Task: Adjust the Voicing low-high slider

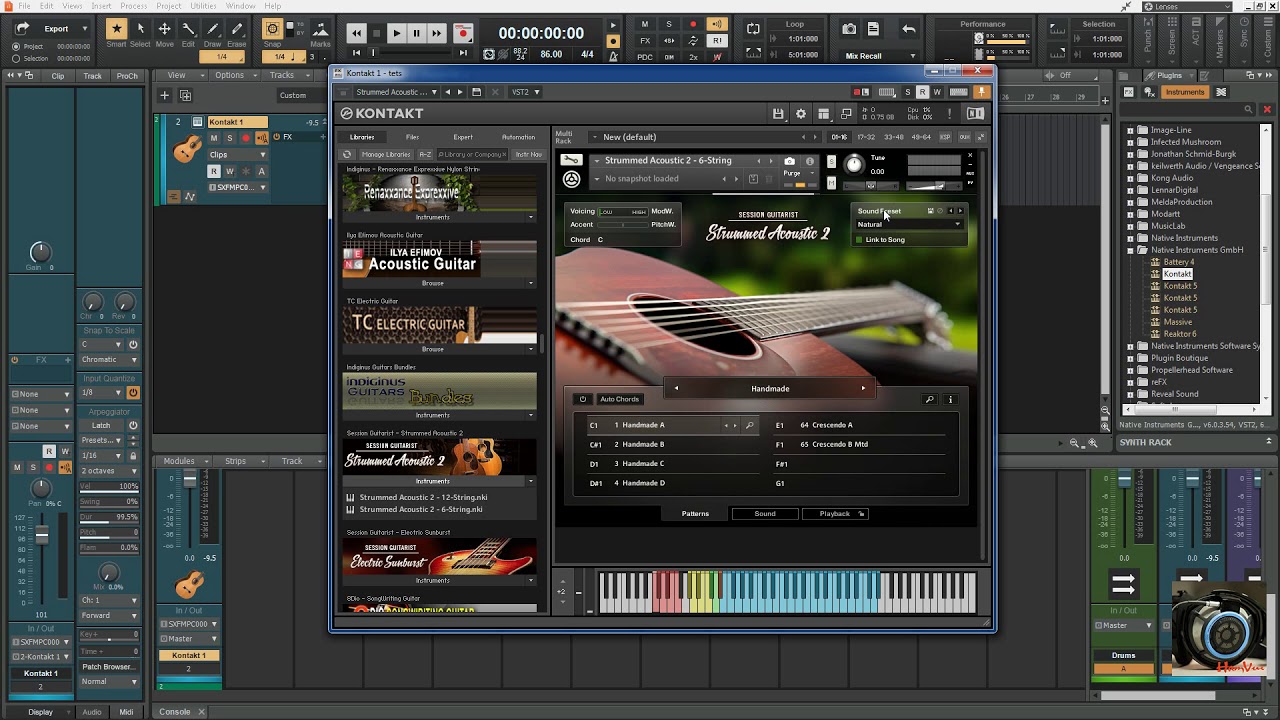Action: (x=622, y=212)
